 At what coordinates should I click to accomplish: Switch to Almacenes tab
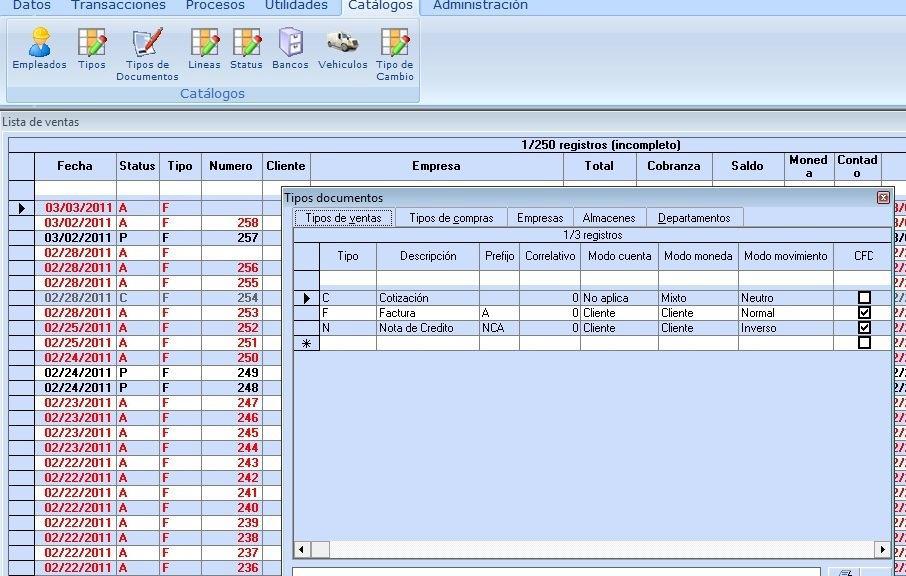pyautogui.click(x=609, y=218)
